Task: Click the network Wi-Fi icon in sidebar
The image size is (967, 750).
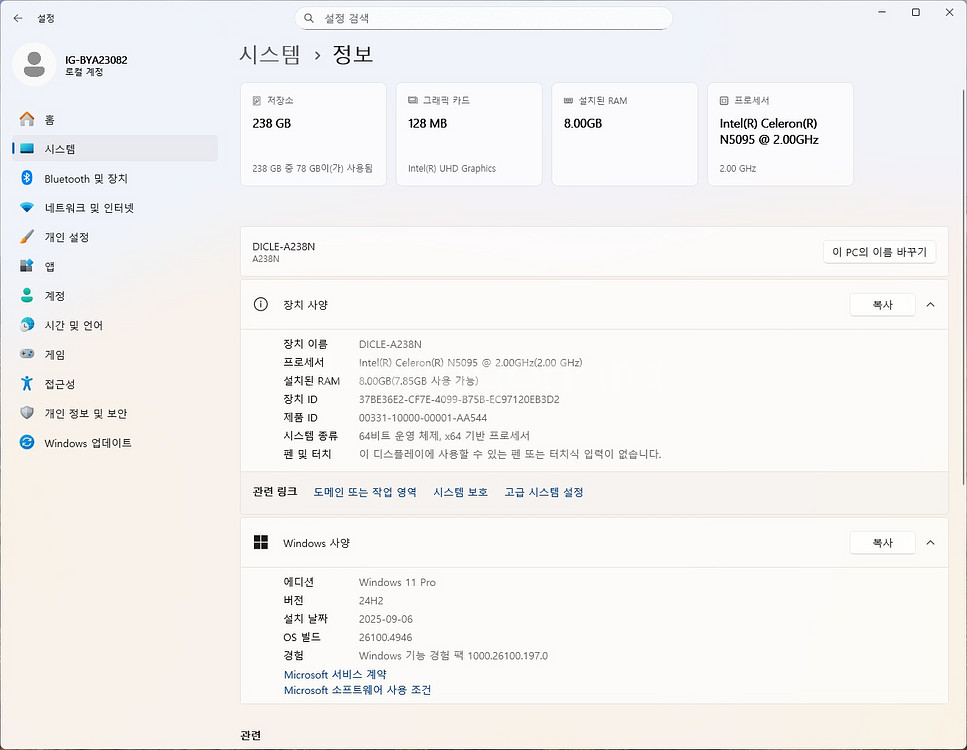Action: [x=27, y=208]
